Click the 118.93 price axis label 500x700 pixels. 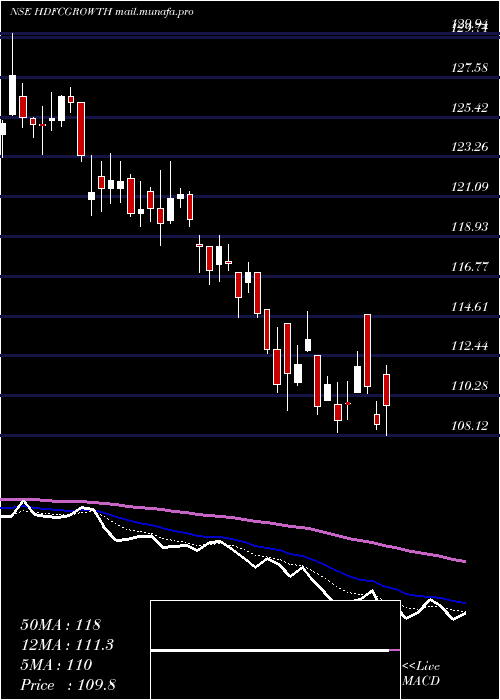(470, 227)
